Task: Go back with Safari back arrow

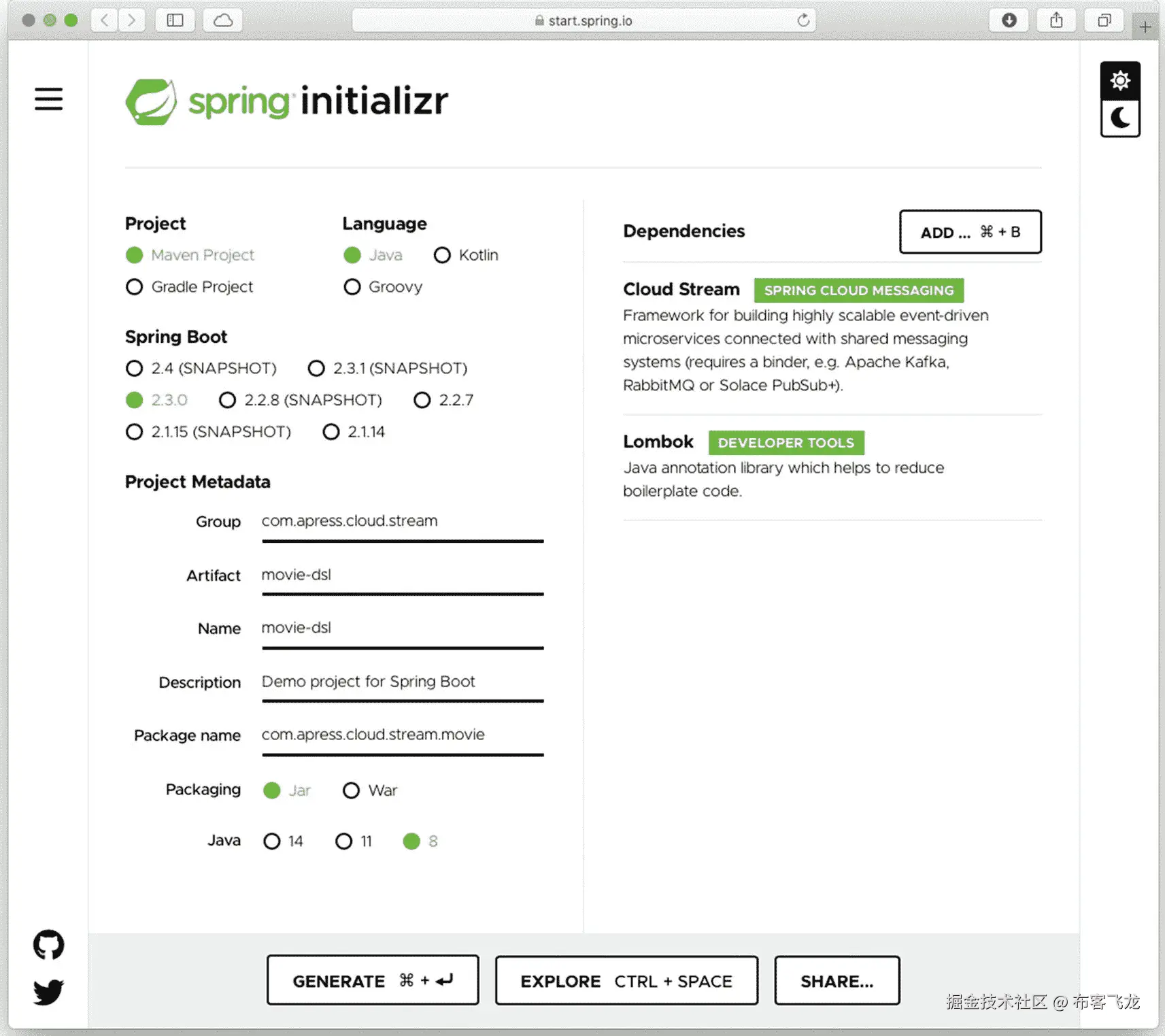Action: [x=104, y=20]
